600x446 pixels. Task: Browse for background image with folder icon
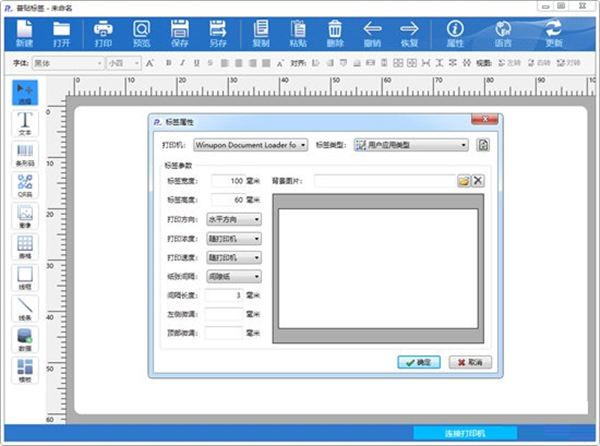[463, 181]
